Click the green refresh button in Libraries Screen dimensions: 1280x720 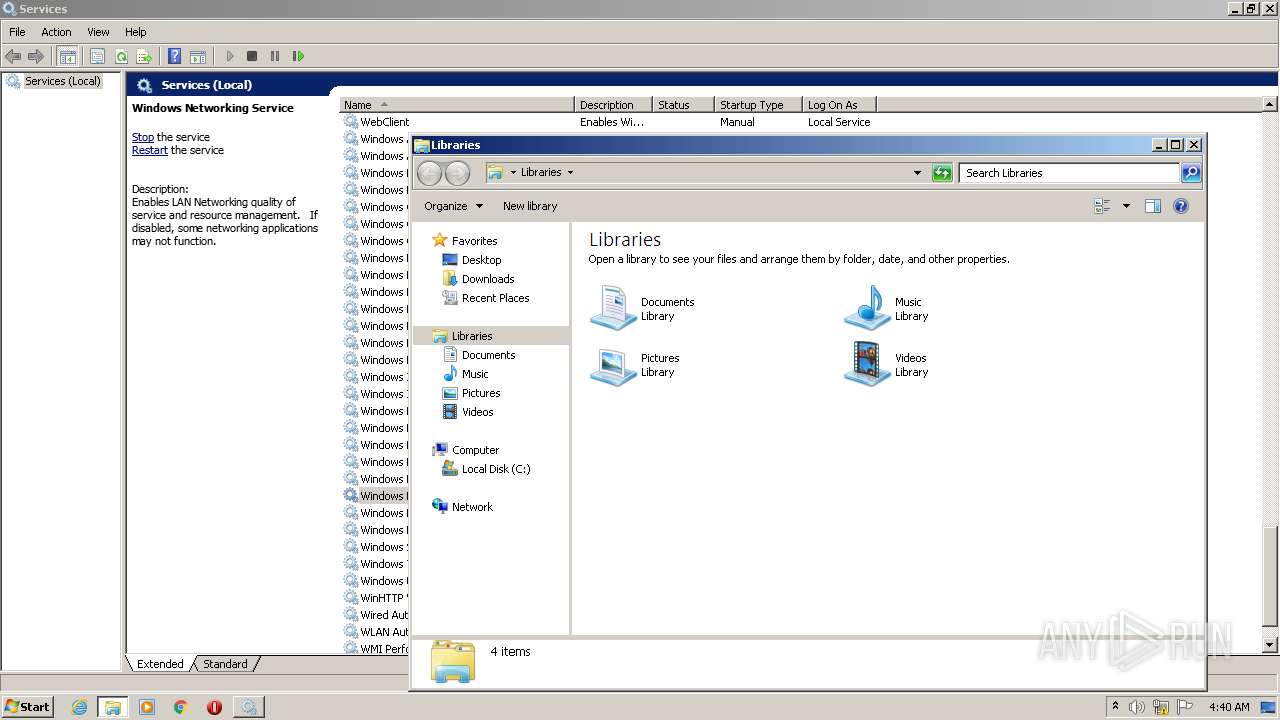(942, 173)
